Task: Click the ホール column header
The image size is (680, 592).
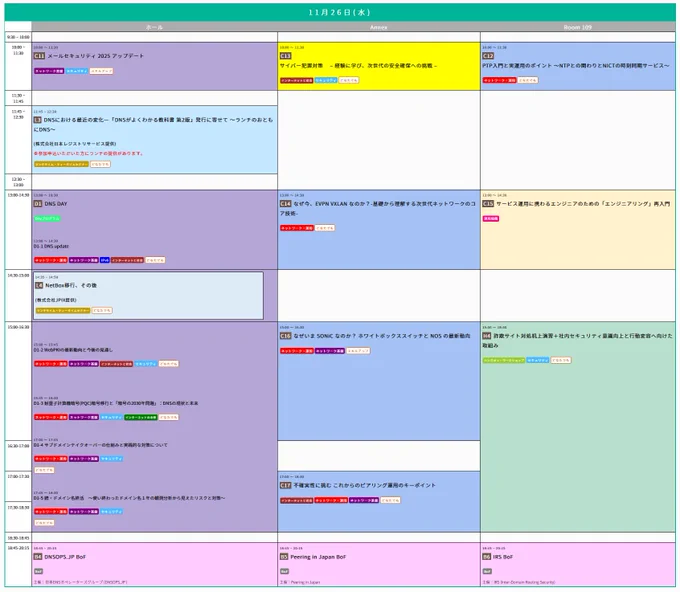Action: pyautogui.click(x=154, y=27)
